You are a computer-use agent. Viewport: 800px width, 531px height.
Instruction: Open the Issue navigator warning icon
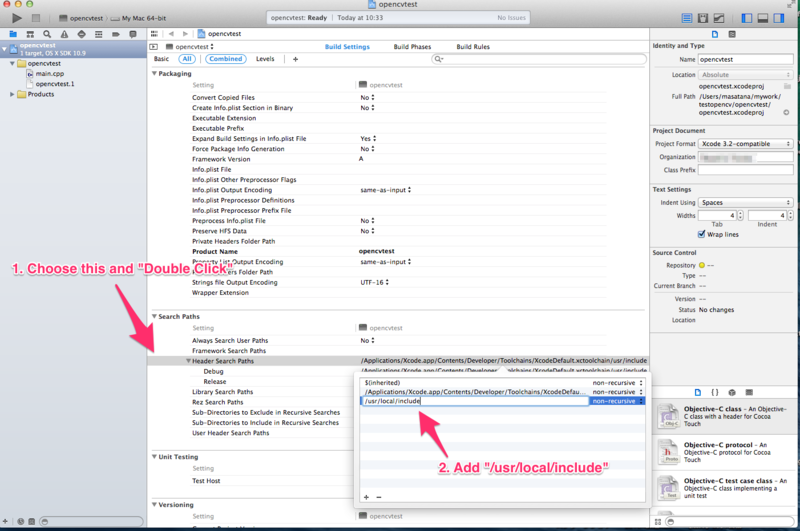(64, 34)
